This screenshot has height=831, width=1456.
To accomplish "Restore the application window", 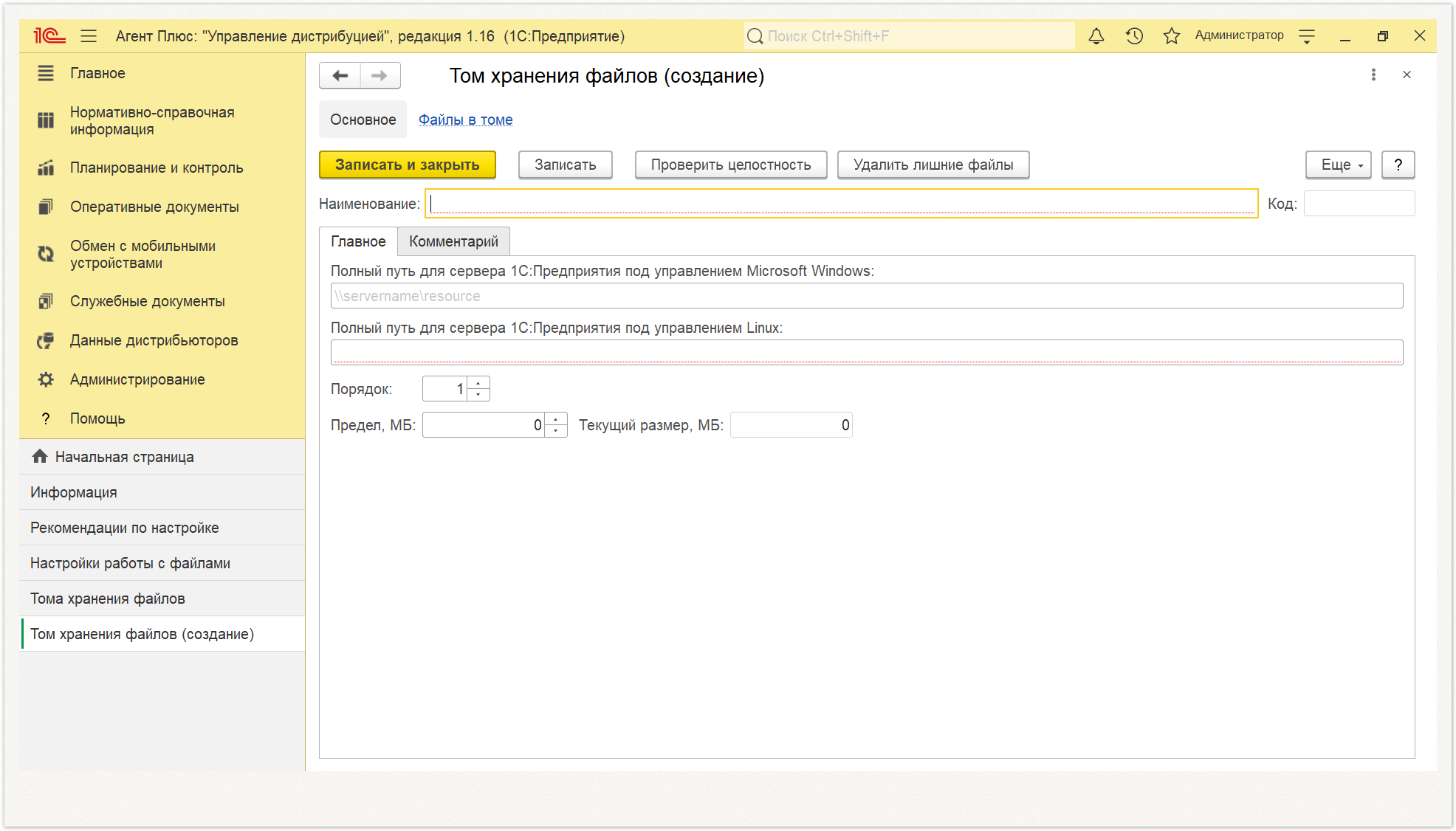I will click(1382, 35).
